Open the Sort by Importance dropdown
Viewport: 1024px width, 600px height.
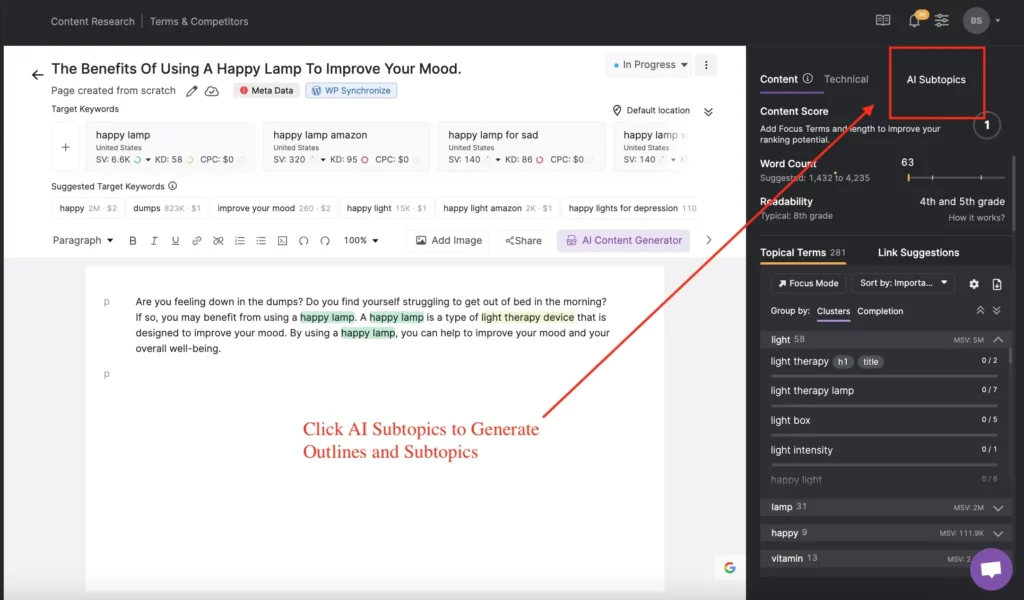pyautogui.click(x=906, y=284)
